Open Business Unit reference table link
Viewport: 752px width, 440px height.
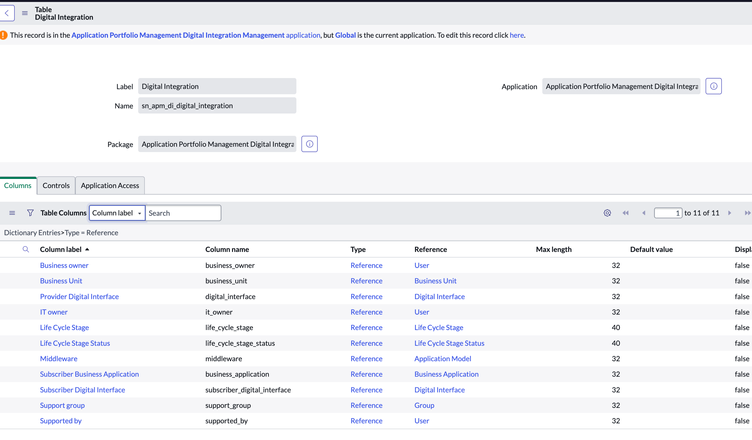pos(435,281)
